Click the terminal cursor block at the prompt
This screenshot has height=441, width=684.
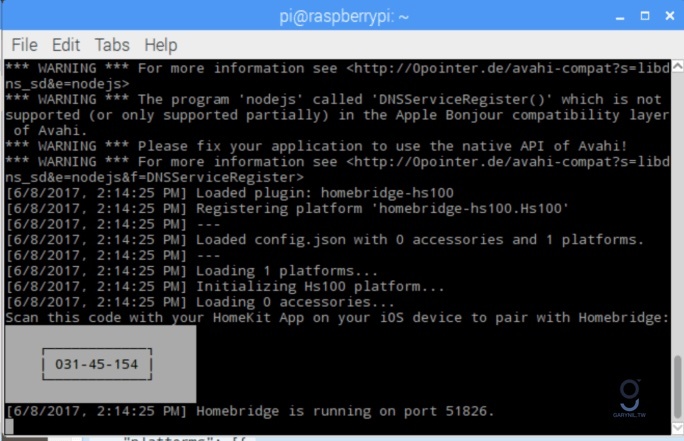tap(9, 426)
